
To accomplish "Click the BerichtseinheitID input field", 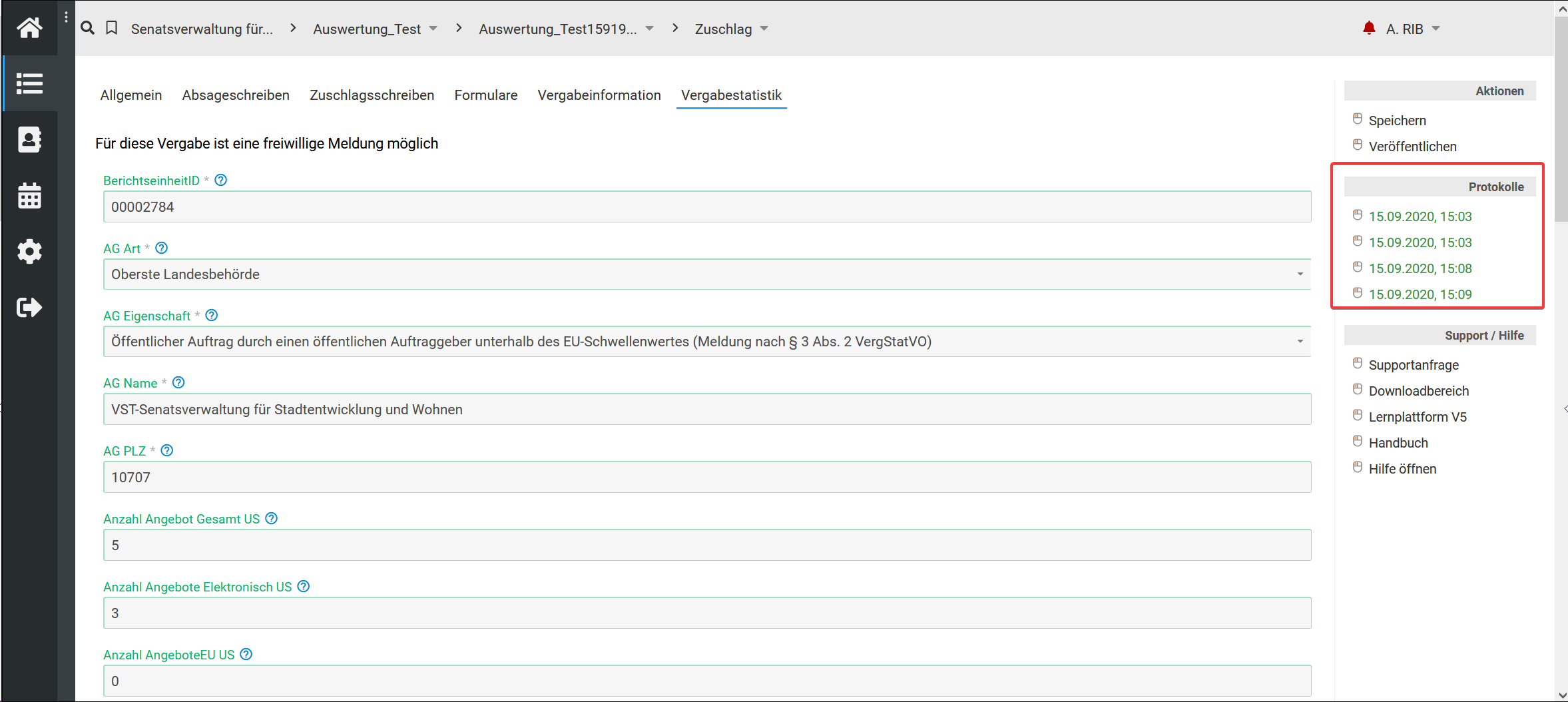I will 707,207.
